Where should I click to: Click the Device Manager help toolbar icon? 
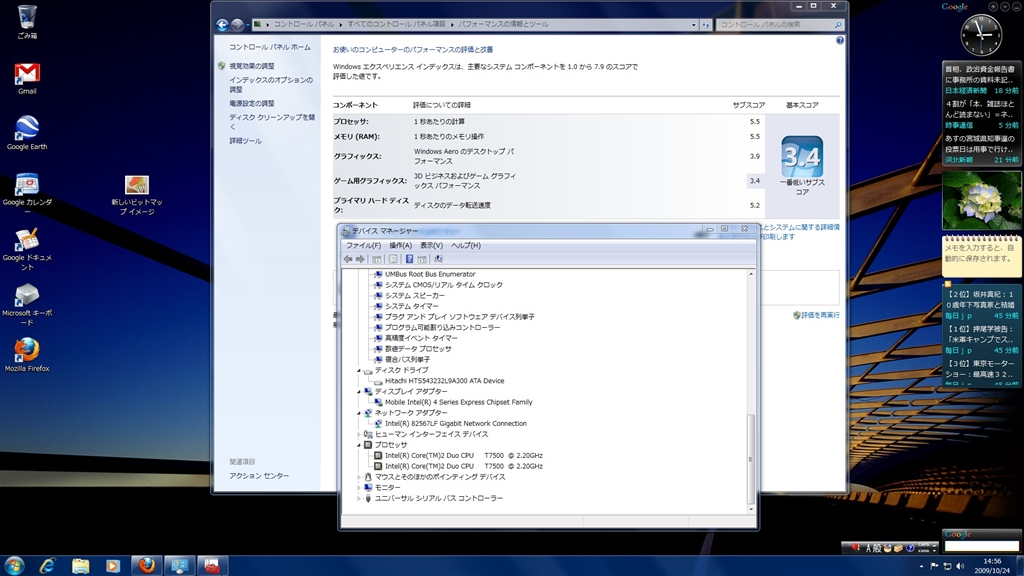(409, 259)
